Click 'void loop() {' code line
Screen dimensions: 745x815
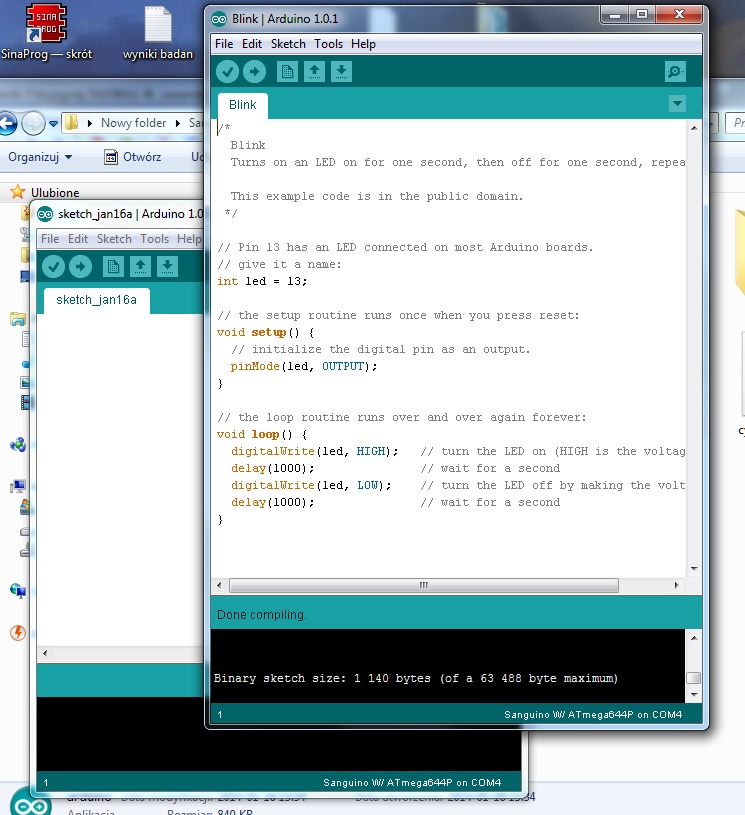pos(262,435)
